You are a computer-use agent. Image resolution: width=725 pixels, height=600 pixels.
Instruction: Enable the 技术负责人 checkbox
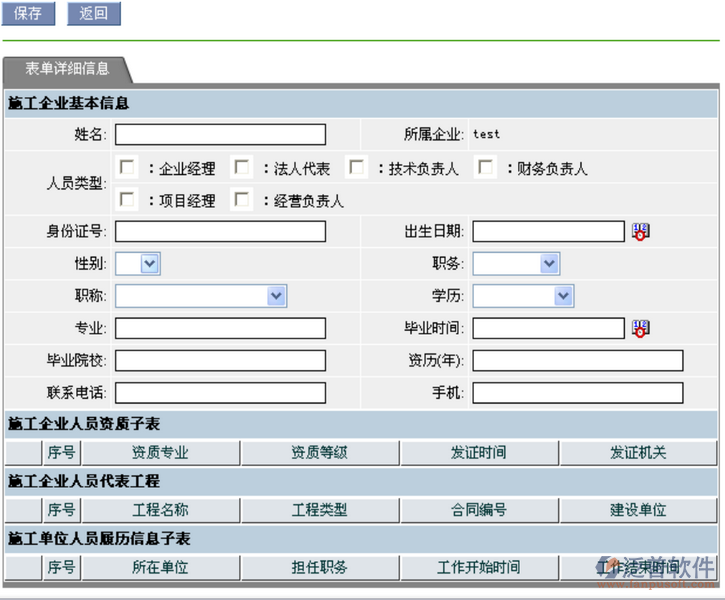point(356,167)
